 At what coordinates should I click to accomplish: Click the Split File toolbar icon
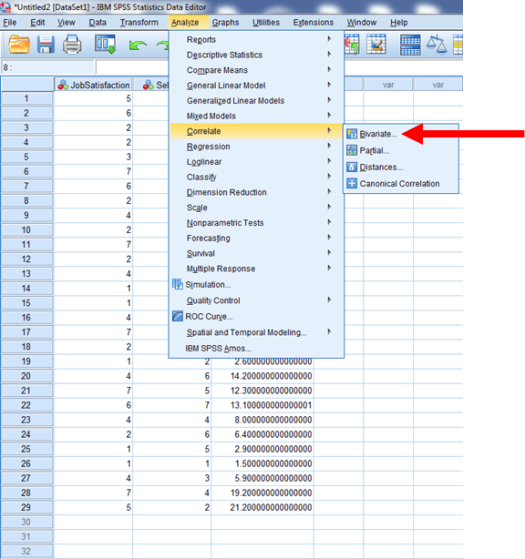(410, 45)
